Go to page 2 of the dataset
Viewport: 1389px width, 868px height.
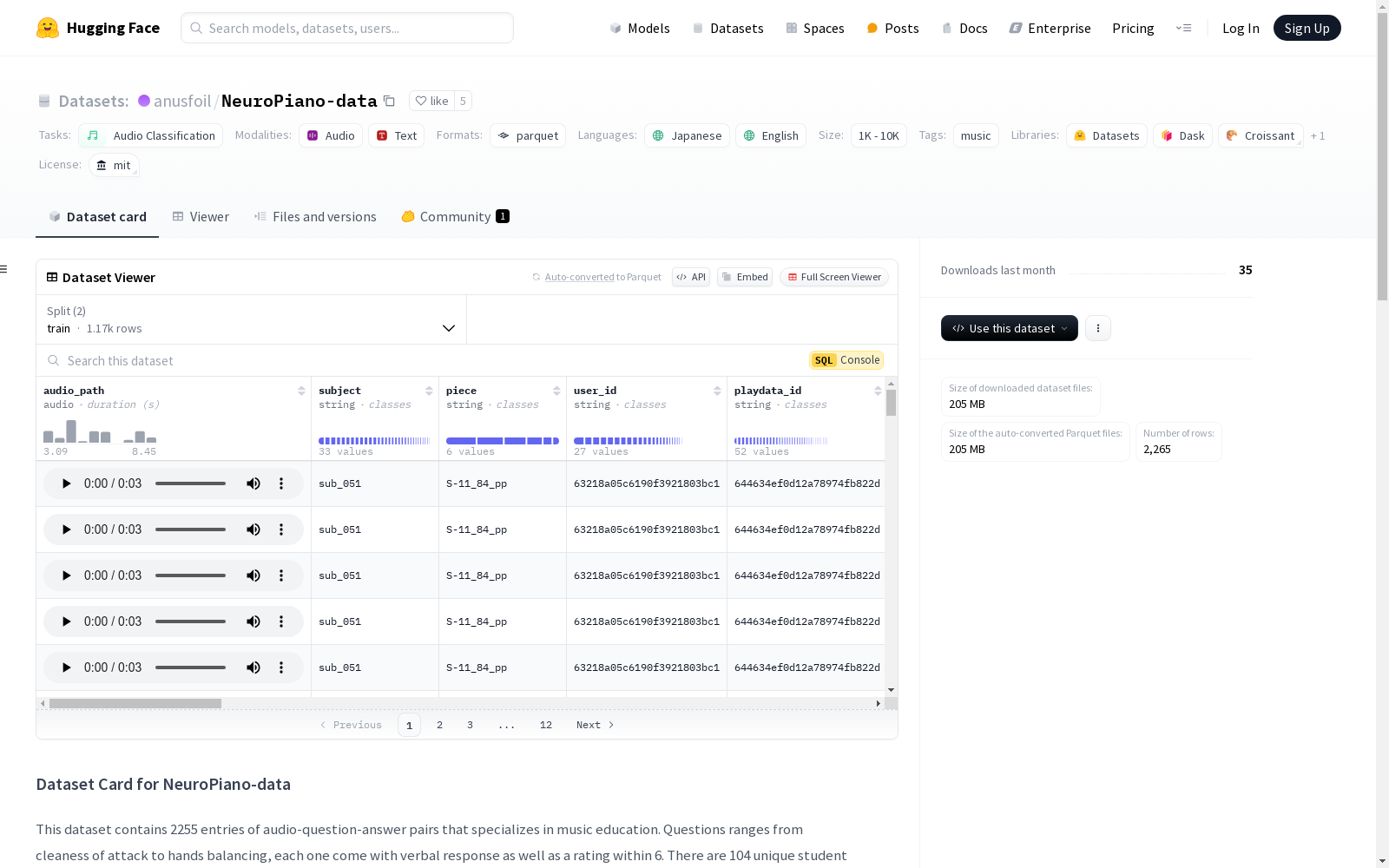point(439,725)
